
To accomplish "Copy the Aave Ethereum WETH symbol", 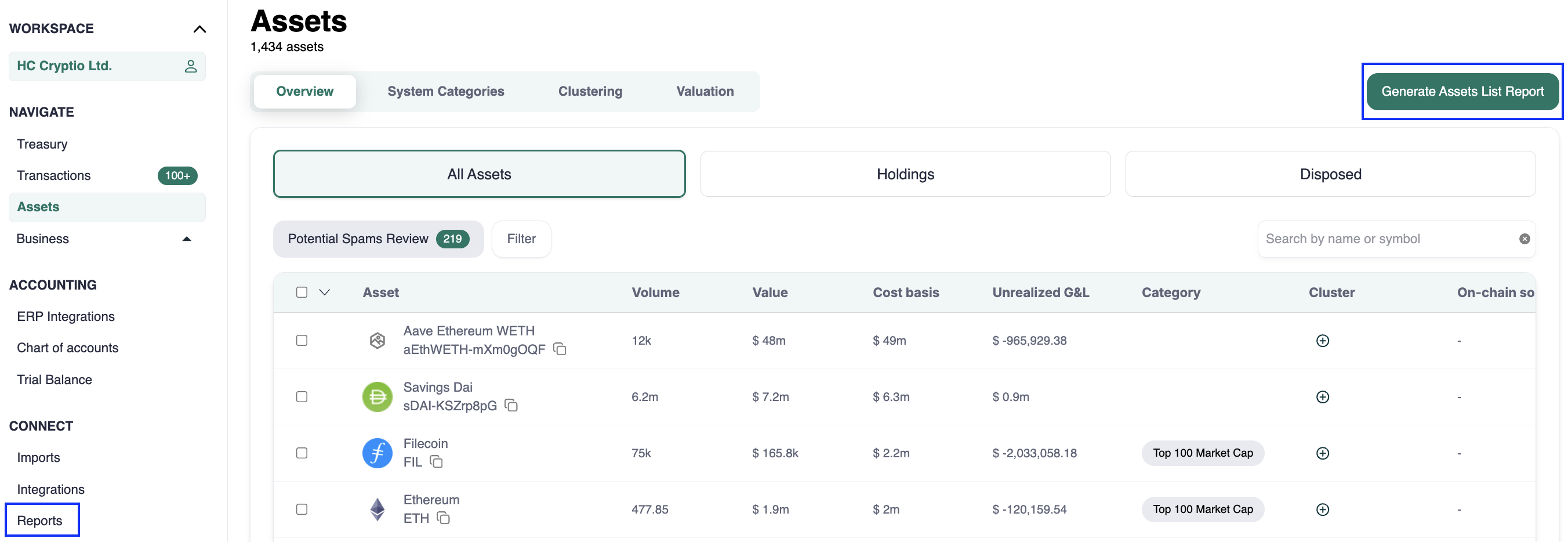I will click(x=560, y=349).
